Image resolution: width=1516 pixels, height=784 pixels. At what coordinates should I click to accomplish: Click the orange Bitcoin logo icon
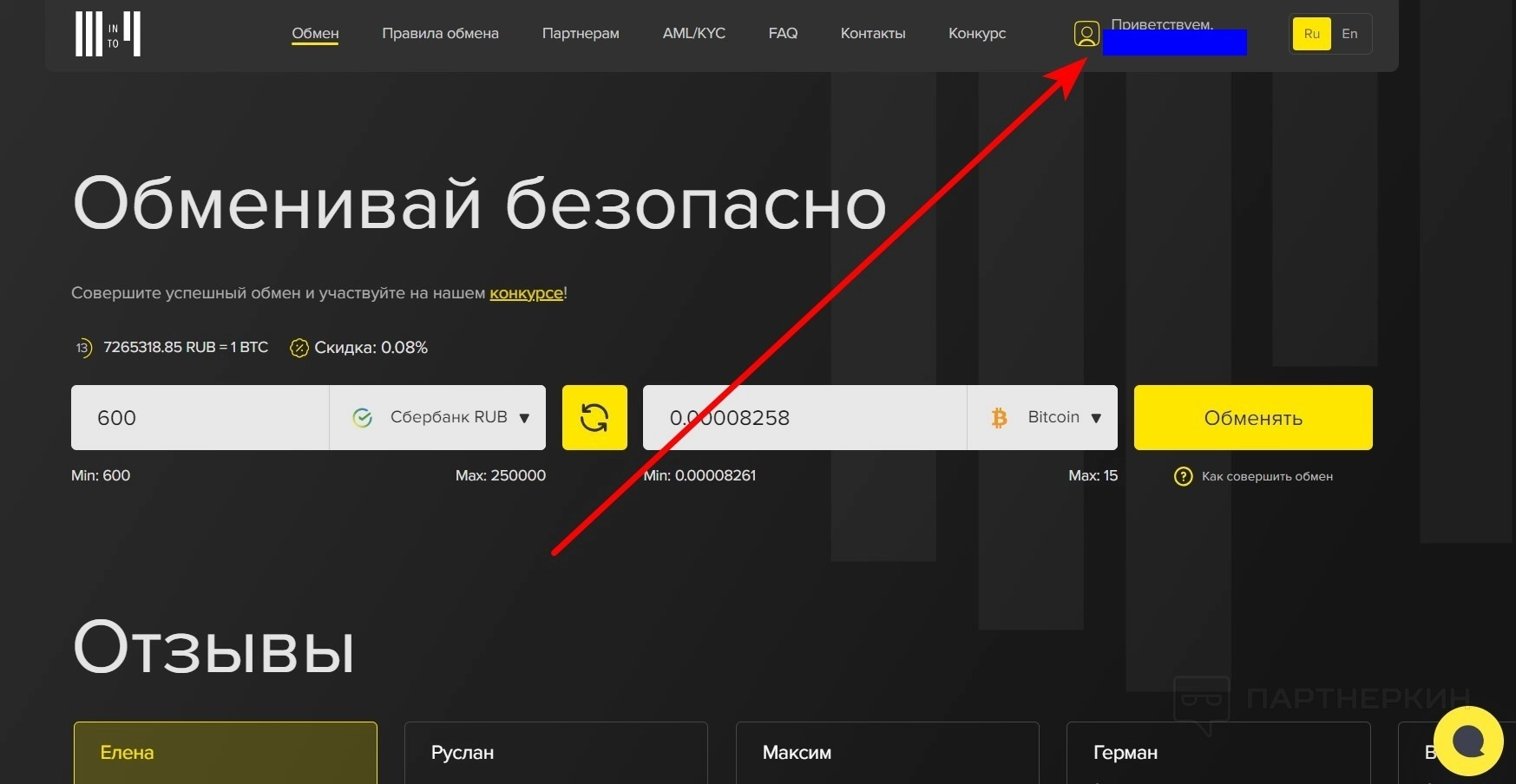click(1000, 418)
